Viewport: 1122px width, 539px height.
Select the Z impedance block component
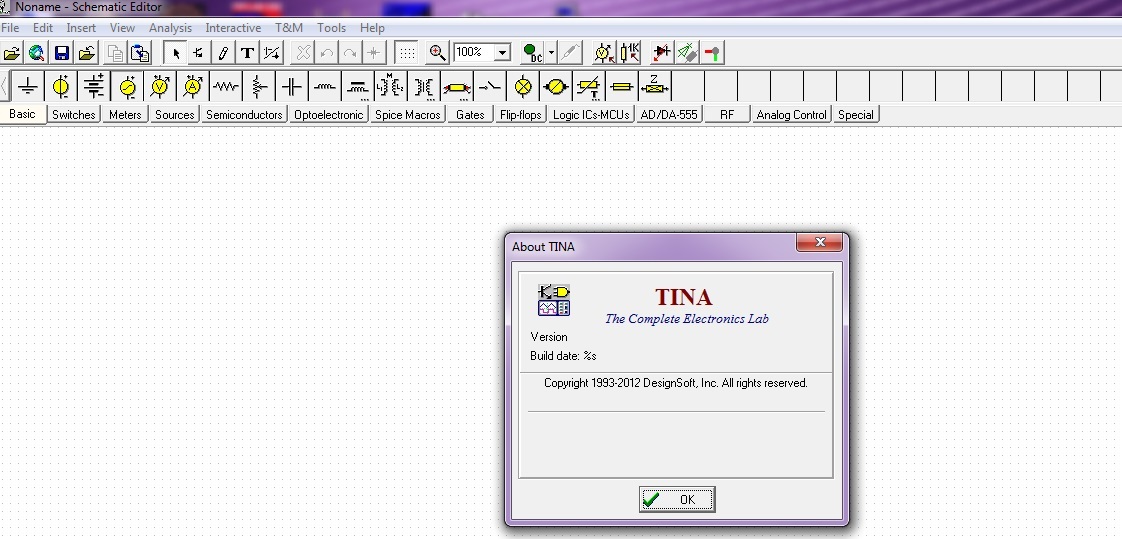pos(655,87)
